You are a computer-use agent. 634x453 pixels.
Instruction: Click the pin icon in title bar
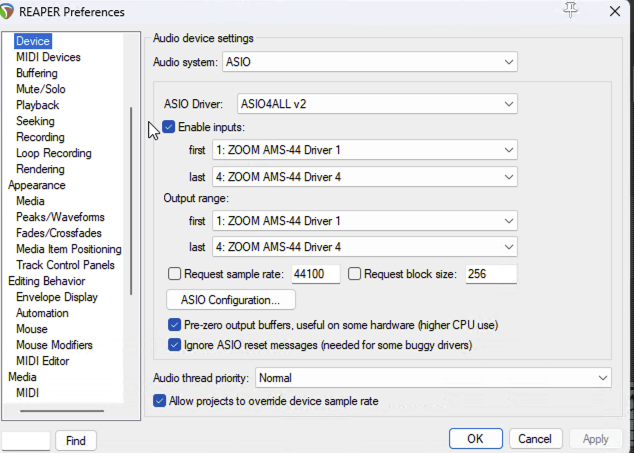click(571, 11)
